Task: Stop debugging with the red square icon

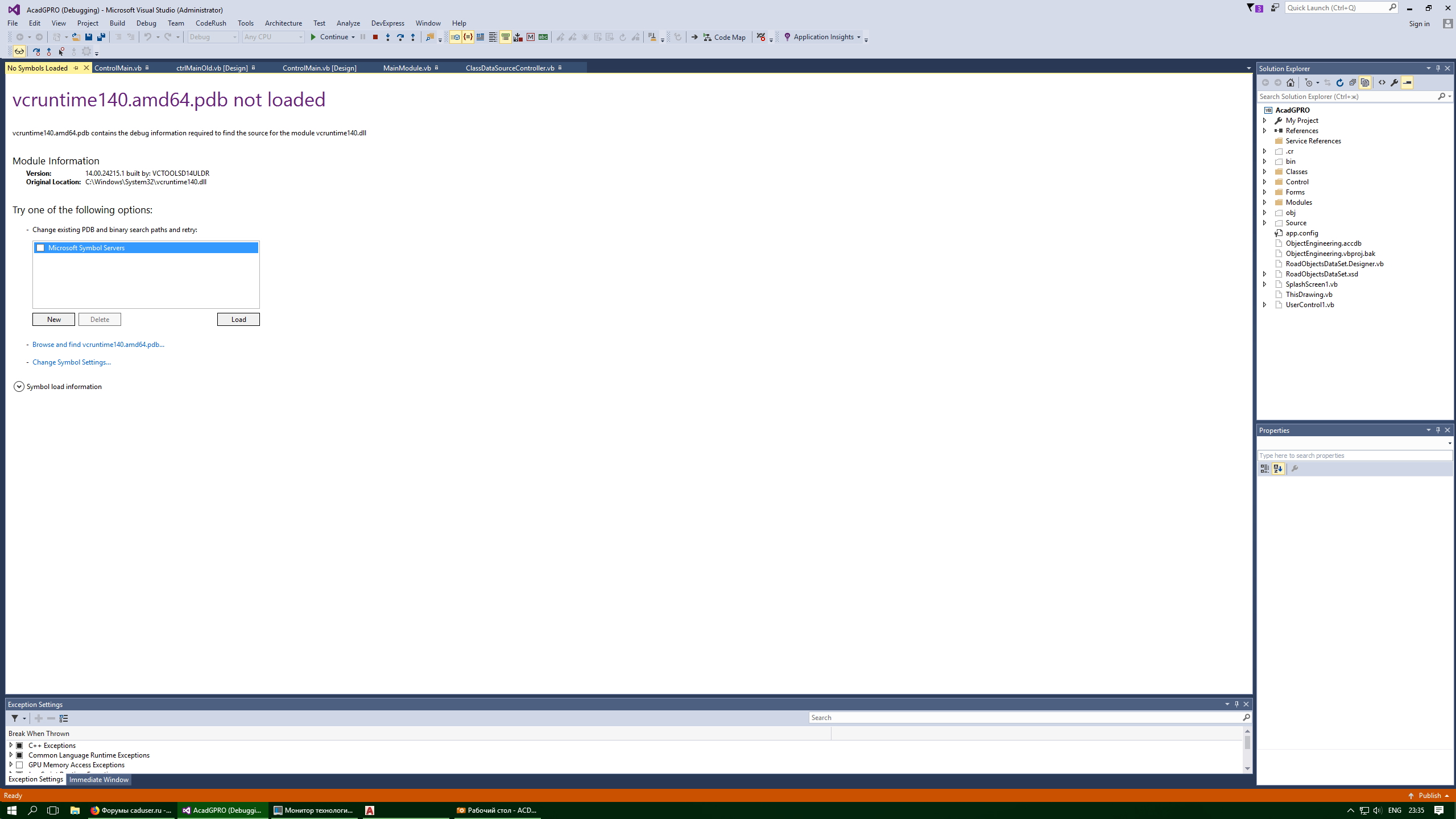Action: 375,37
